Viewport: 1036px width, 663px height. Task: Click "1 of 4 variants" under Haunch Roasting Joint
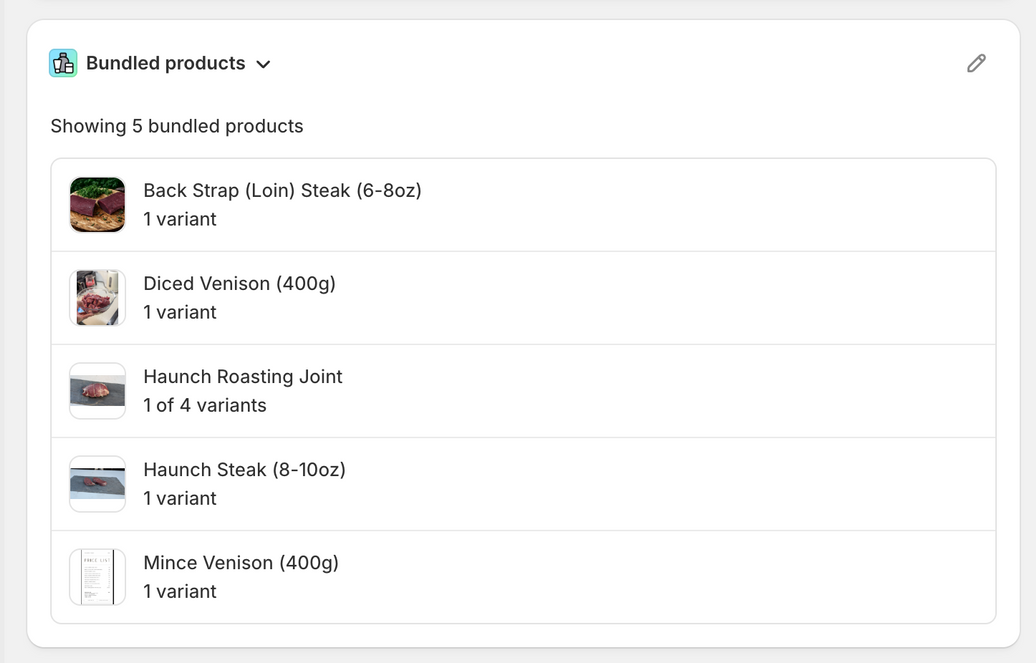(205, 405)
